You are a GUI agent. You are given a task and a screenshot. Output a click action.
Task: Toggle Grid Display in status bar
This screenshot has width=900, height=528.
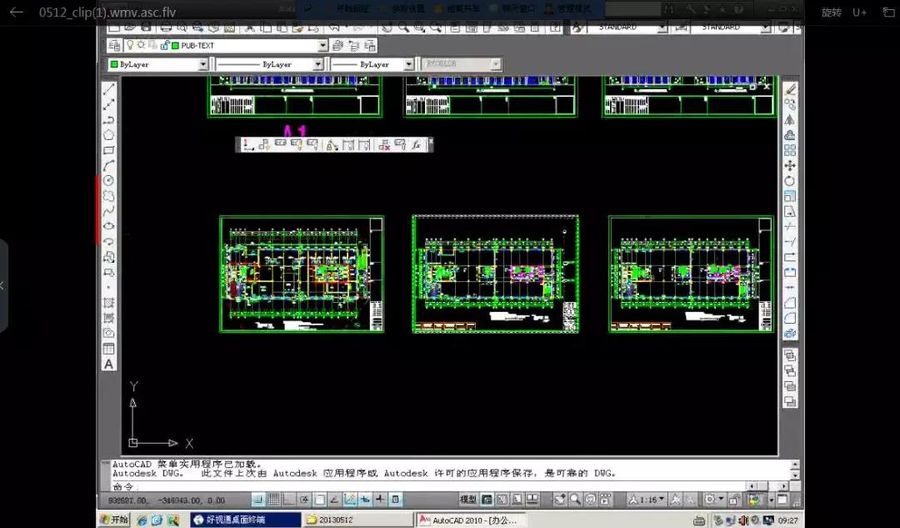274,499
